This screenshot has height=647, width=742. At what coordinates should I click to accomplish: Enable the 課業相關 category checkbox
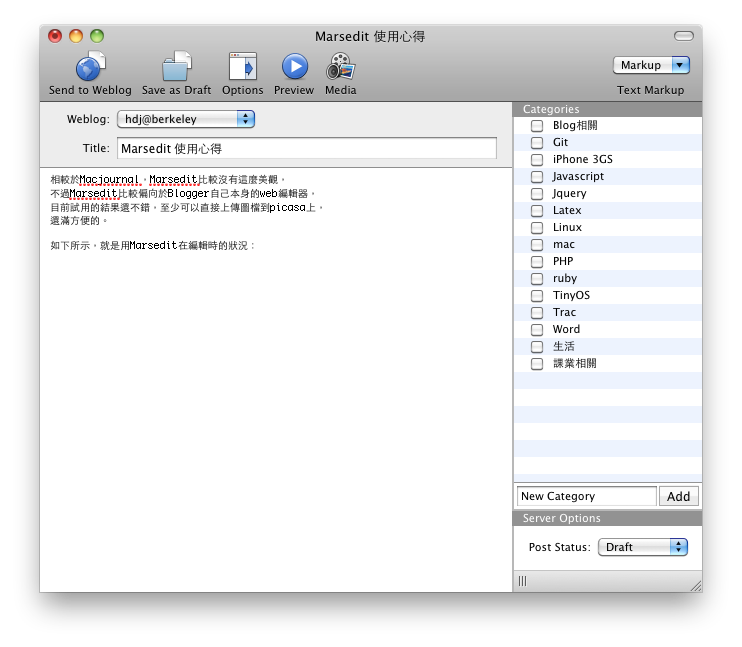click(537, 363)
